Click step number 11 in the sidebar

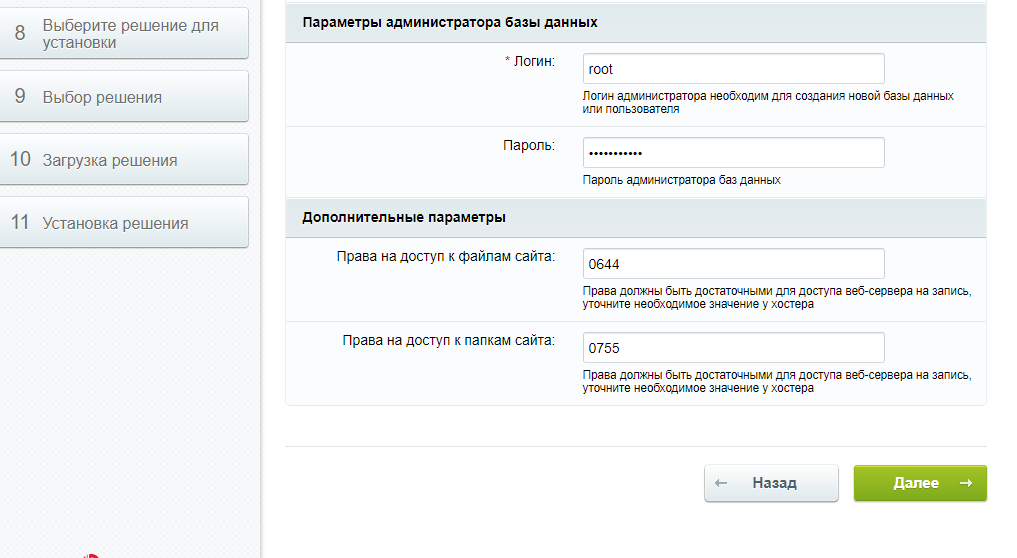tap(20, 223)
